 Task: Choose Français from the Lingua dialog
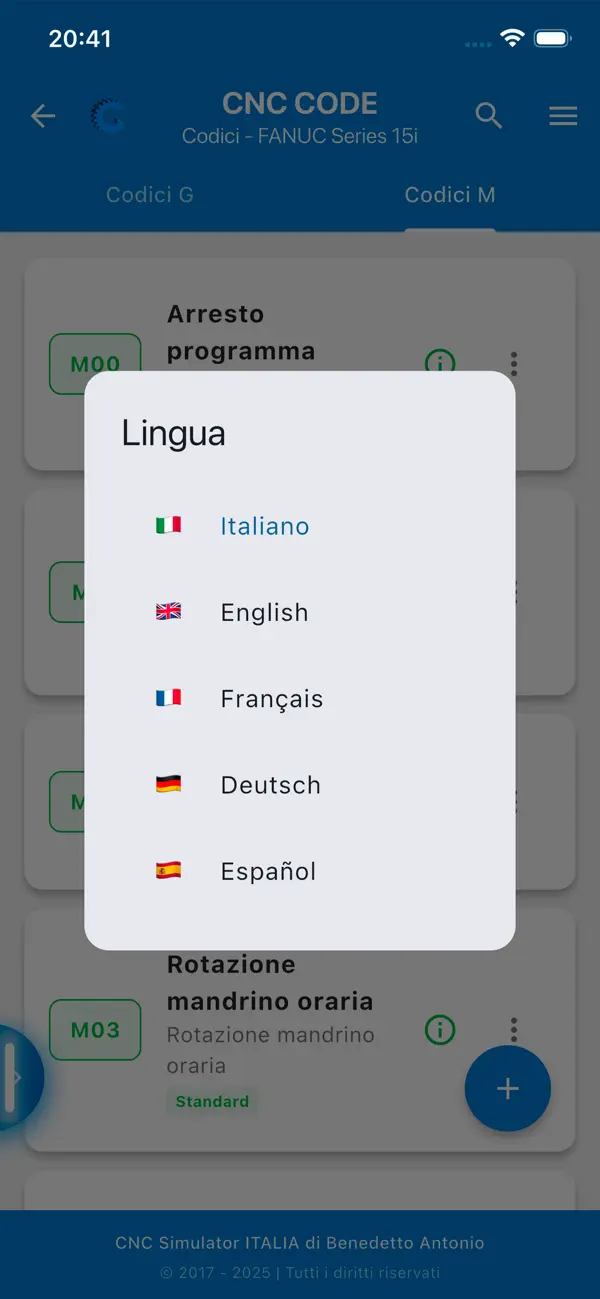pos(270,698)
